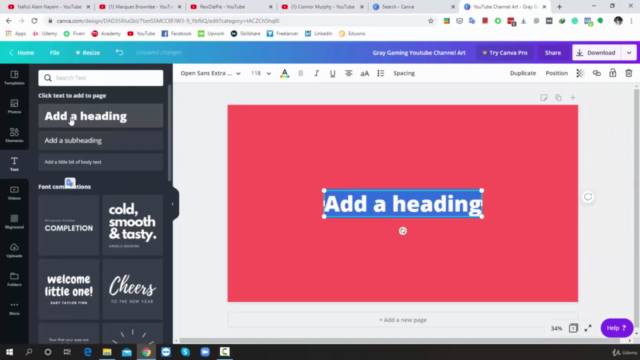Screen dimensions: 640x360
Task: Click the Share button
Action: 553,53
